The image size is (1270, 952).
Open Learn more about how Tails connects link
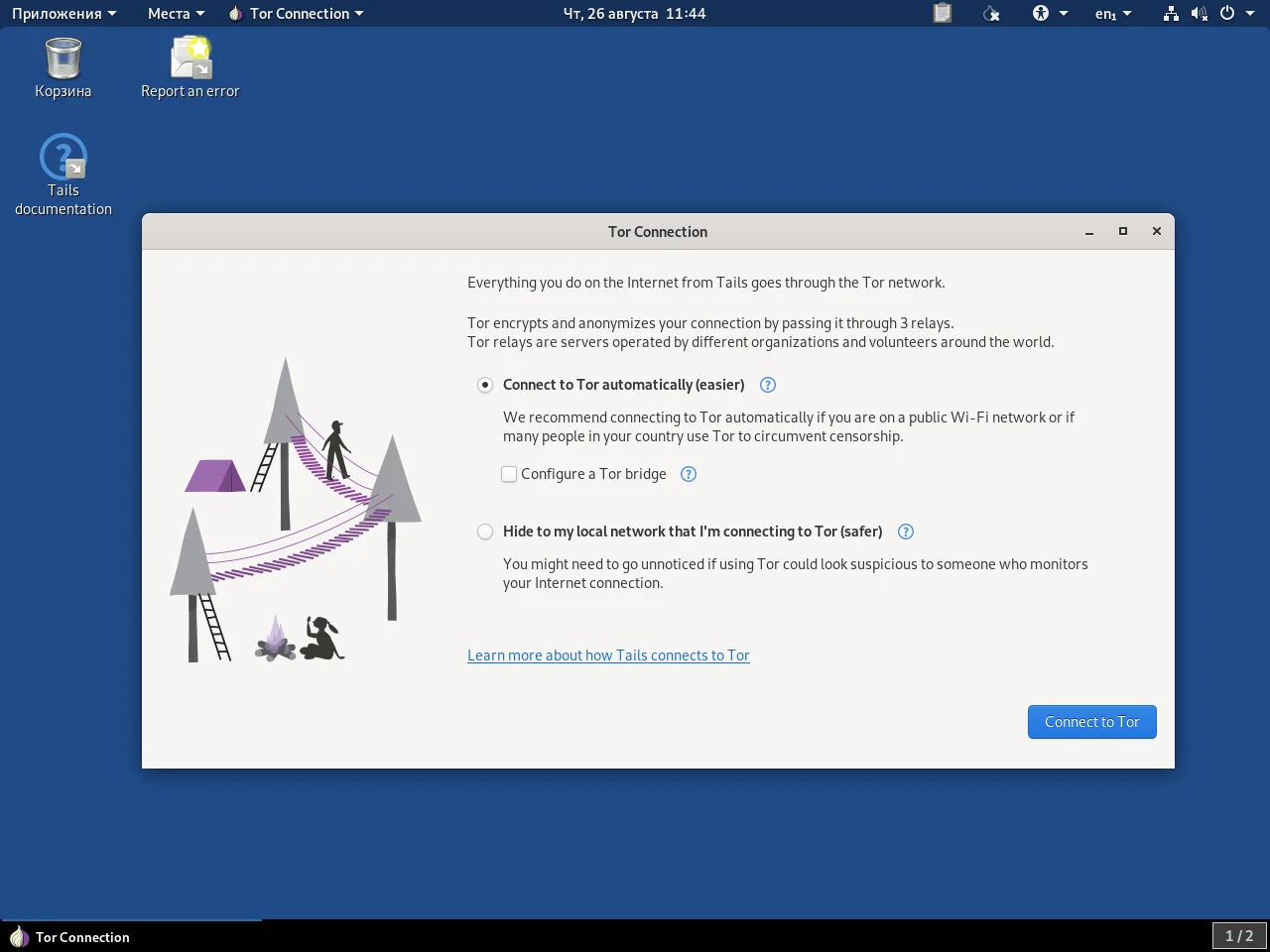608,655
